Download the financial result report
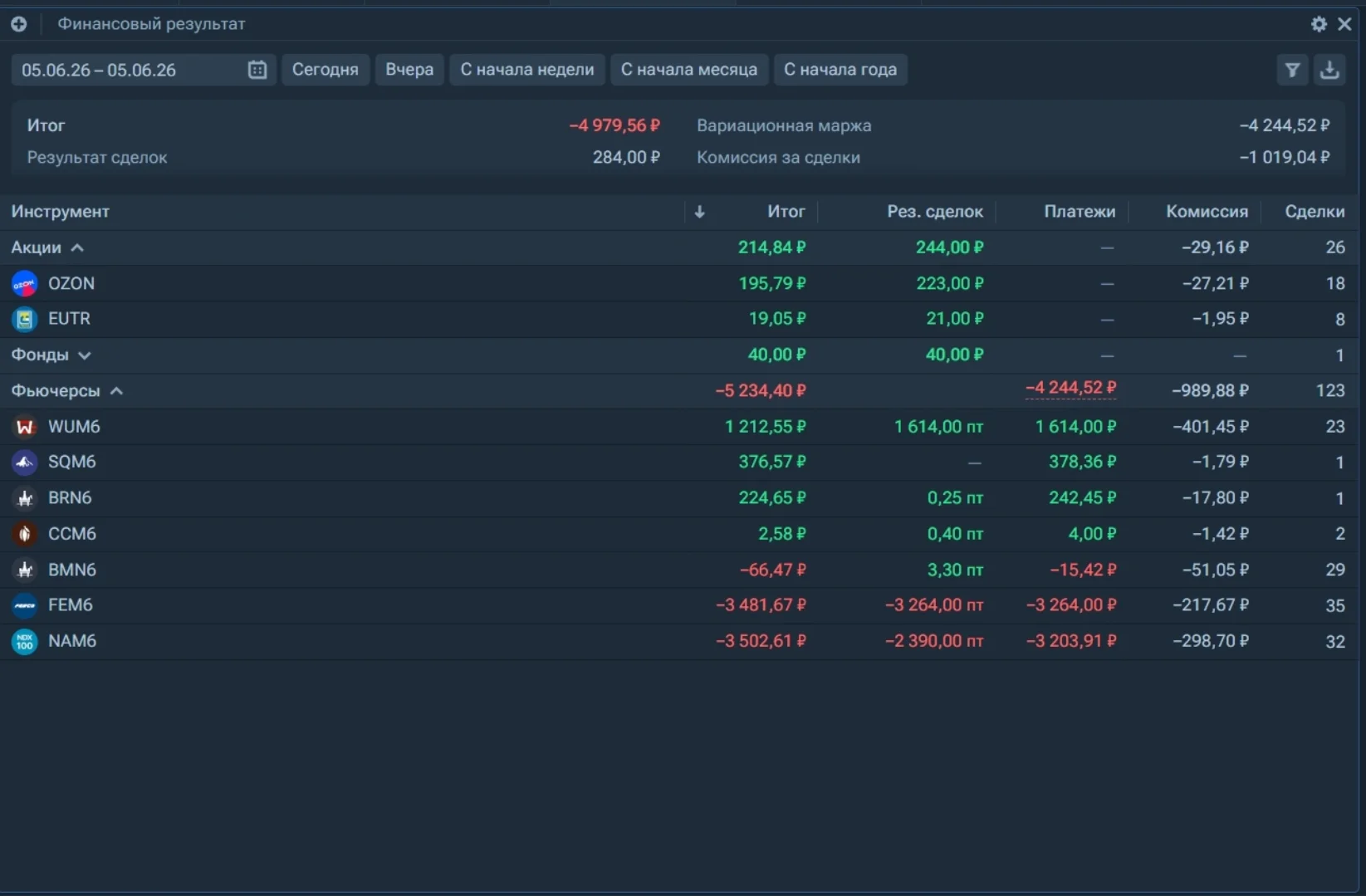 click(x=1329, y=70)
